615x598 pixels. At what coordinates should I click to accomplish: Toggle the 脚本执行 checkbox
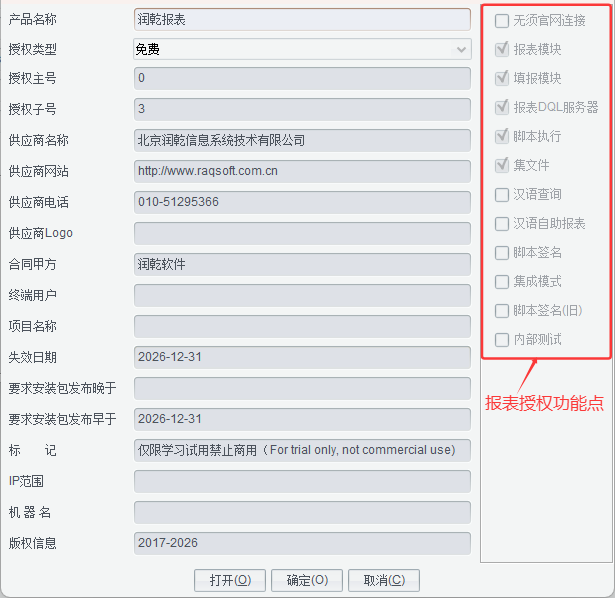click(x=502, y=136)
